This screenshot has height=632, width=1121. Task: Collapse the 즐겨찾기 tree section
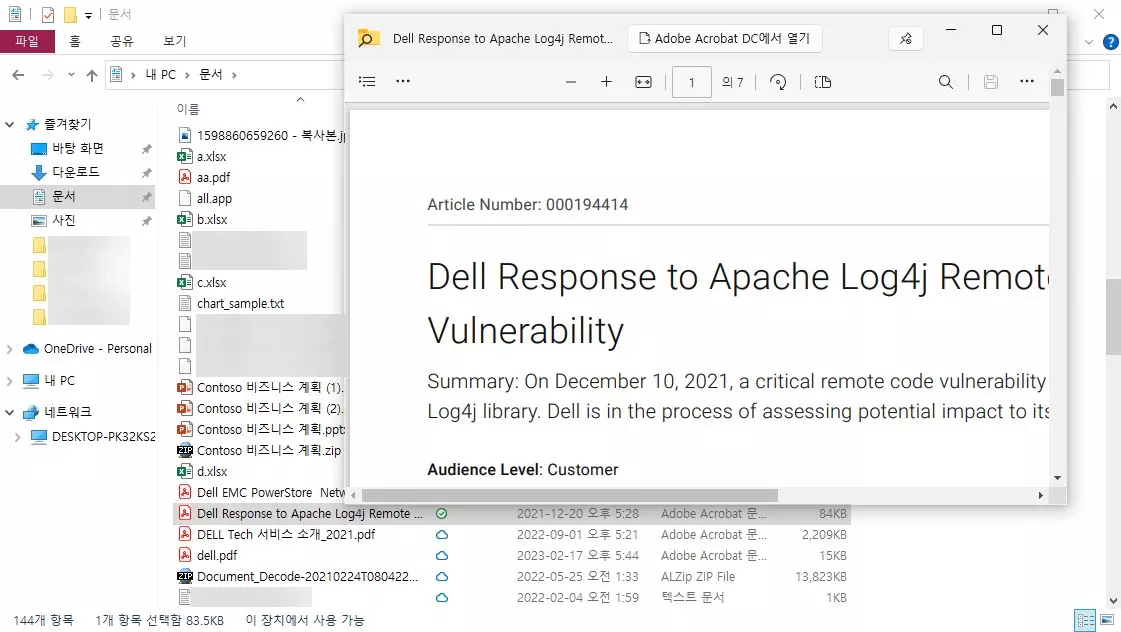click(x=10, y=124)
